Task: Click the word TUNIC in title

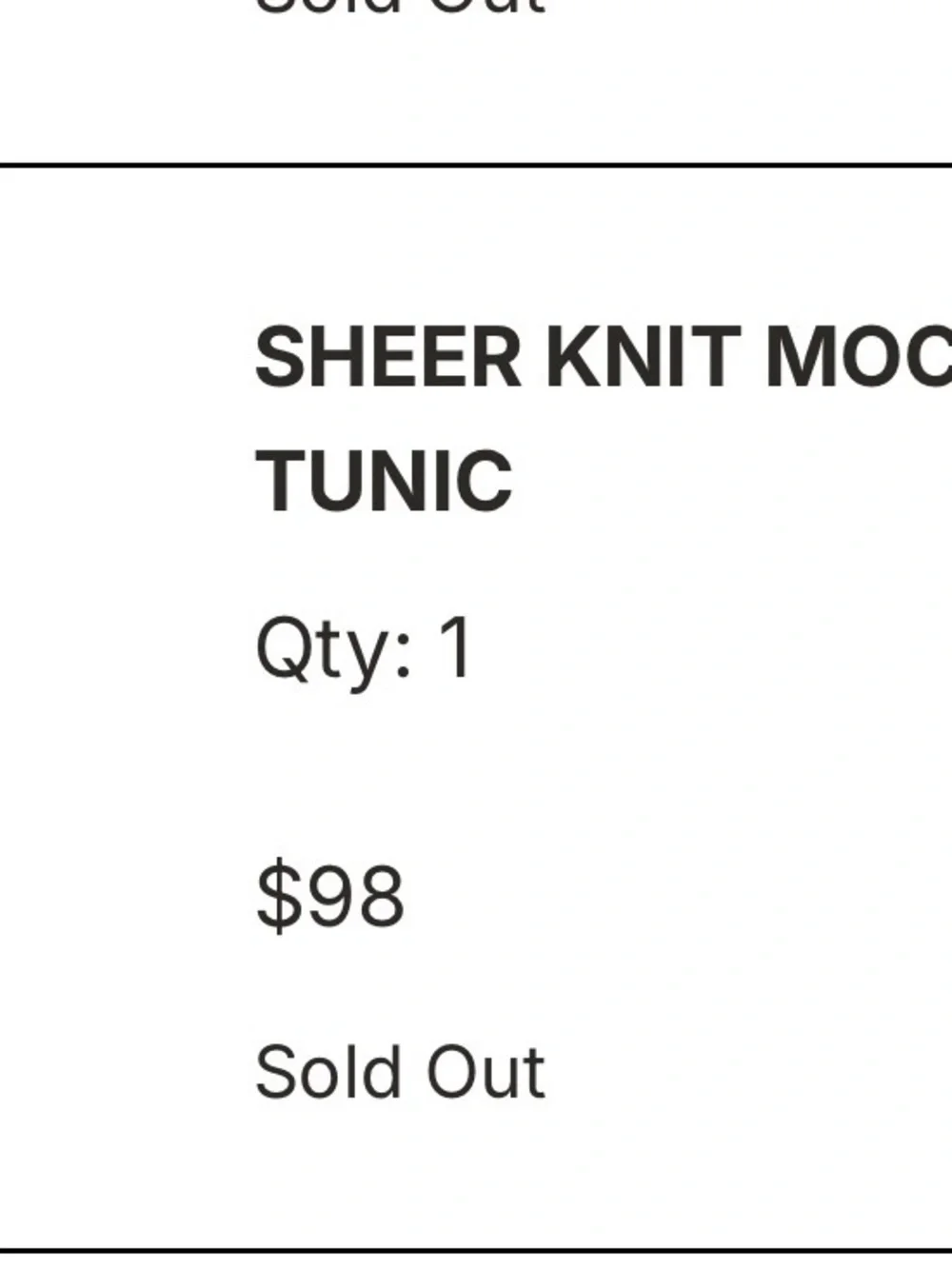Action: 385,481
